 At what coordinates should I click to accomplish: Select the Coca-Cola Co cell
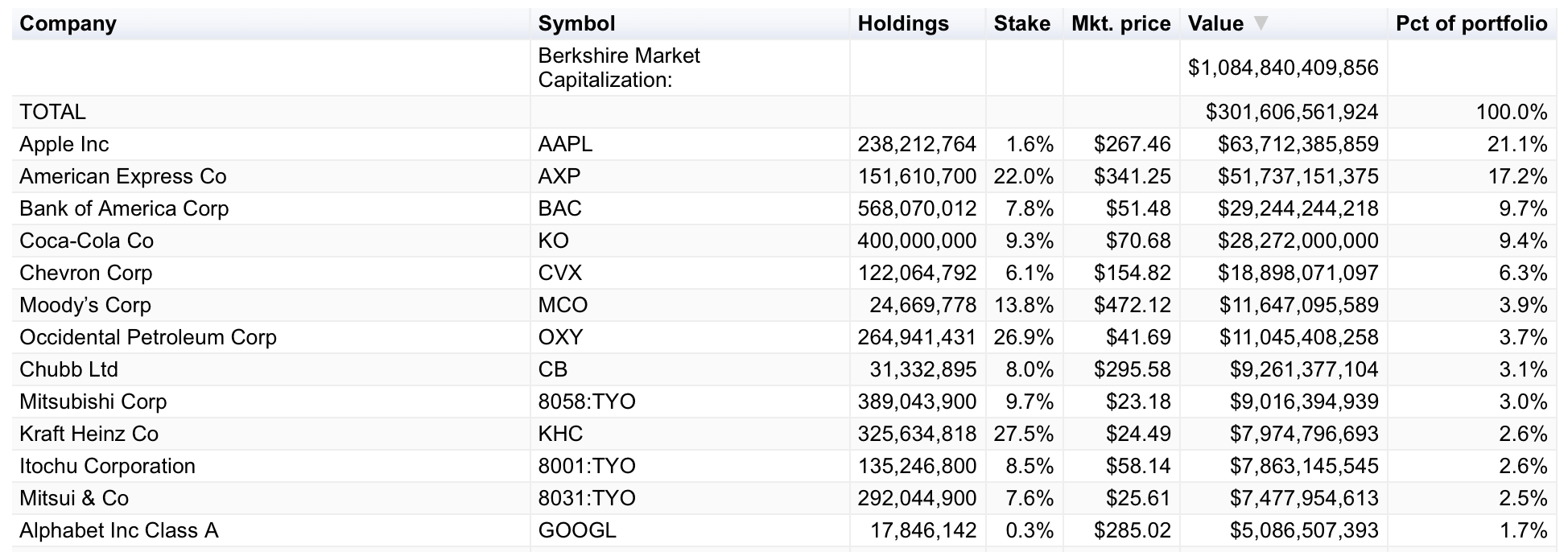[87, 241]
